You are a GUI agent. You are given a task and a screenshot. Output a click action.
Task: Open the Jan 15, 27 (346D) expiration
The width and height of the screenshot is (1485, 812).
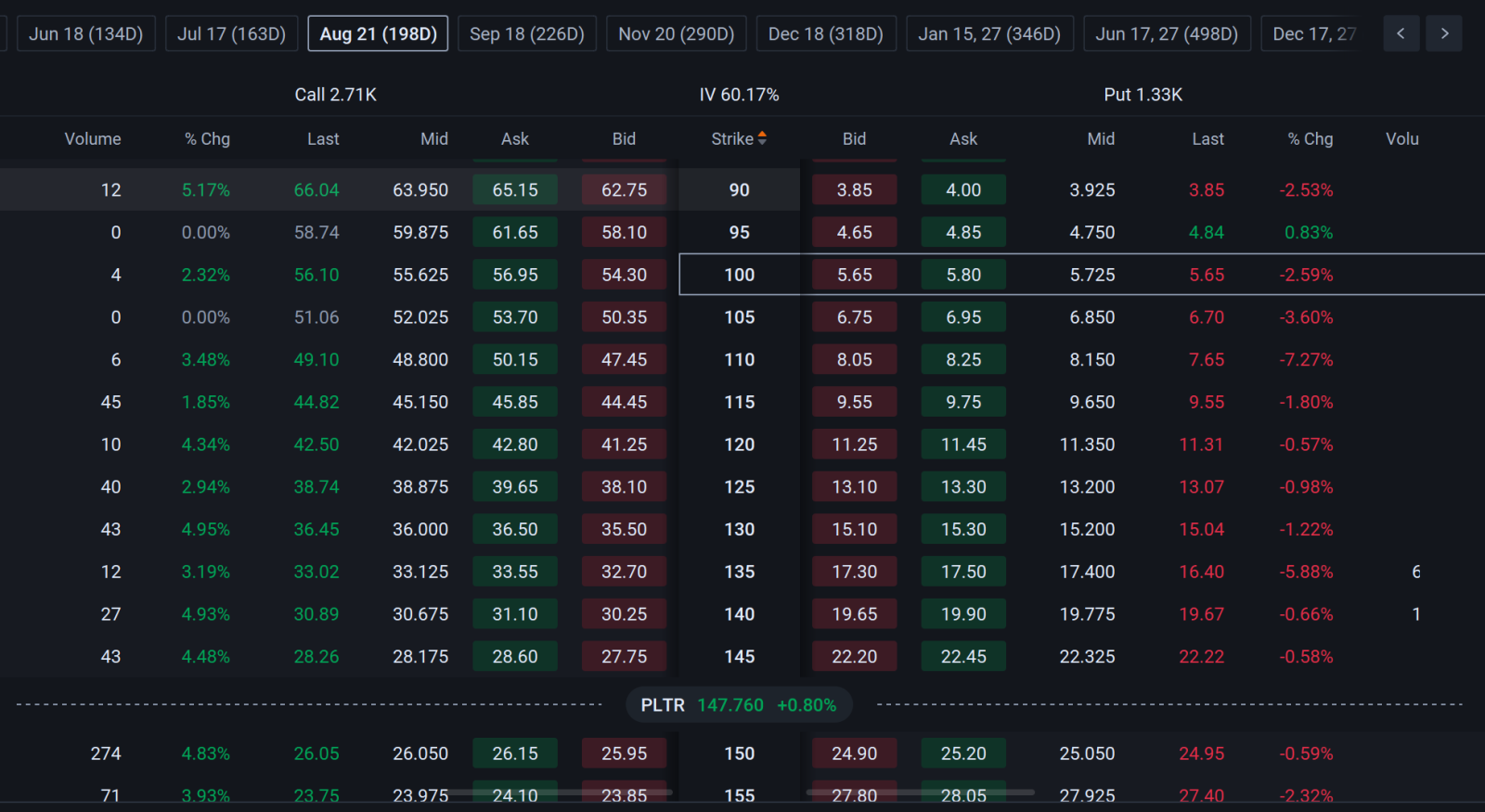pos(989,33)
